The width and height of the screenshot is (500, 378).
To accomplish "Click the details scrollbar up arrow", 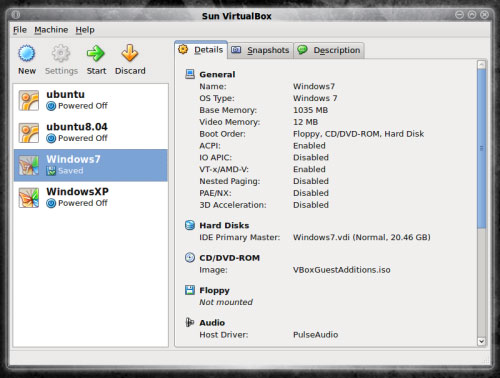I will click(x=481, y=64).
